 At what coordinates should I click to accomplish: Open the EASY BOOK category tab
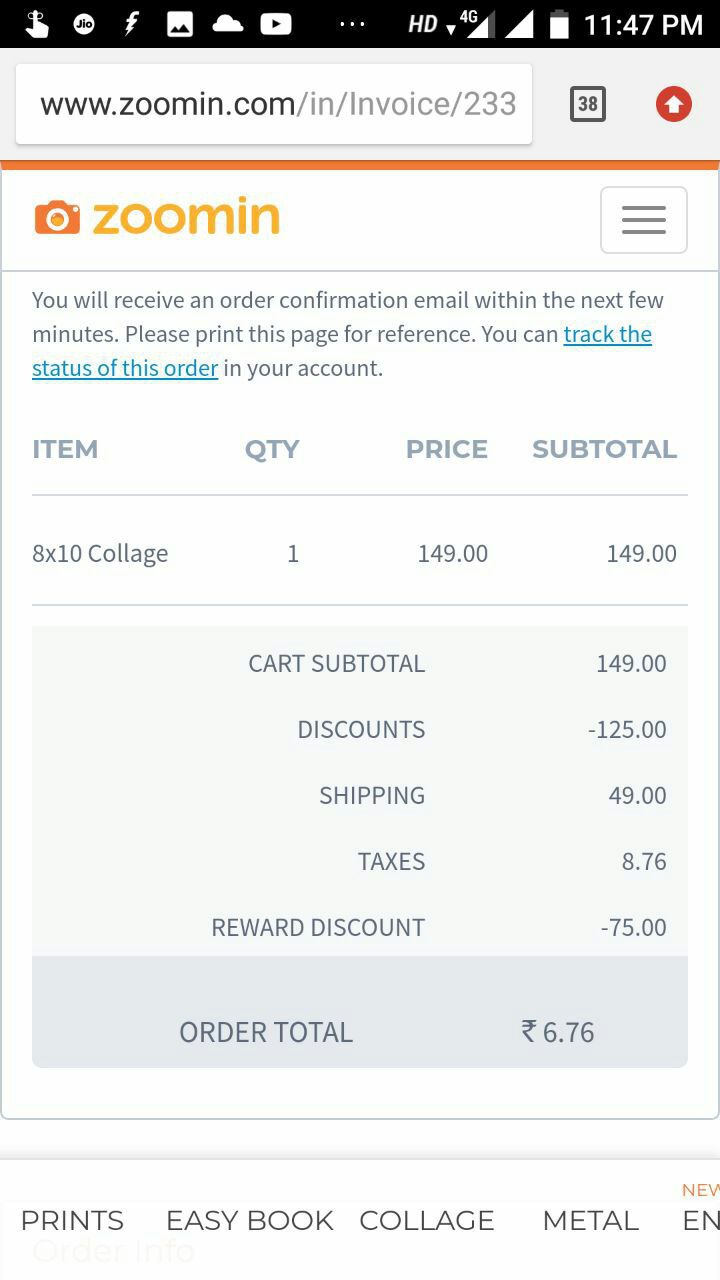249,1220
